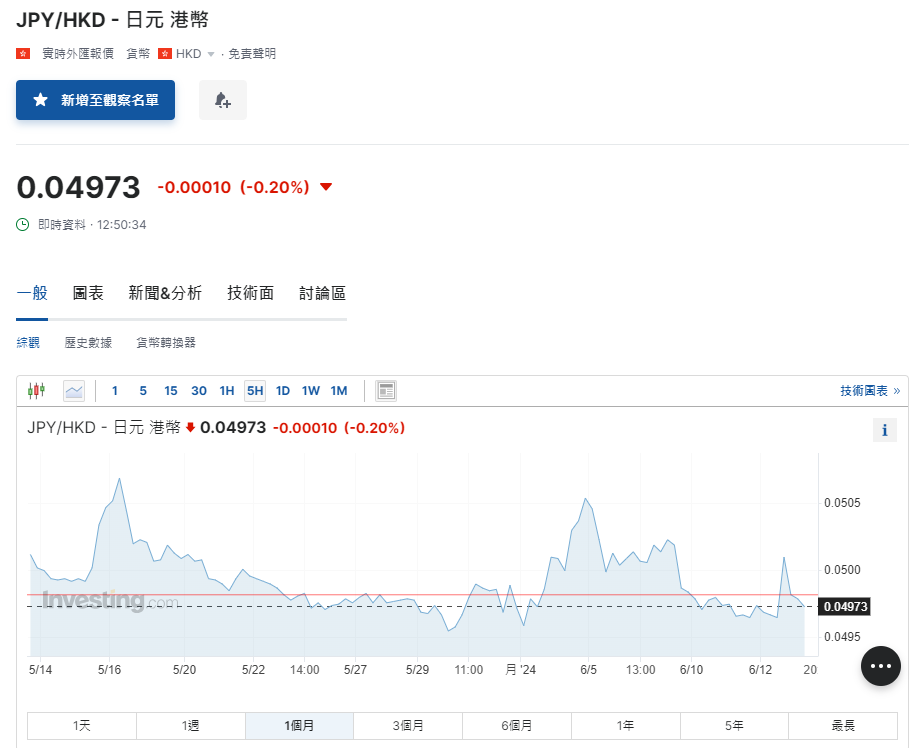Toggle the 1W chart timeframe
Image resolution: width=924 pixels, height=748 pixels.
(311, 390)
